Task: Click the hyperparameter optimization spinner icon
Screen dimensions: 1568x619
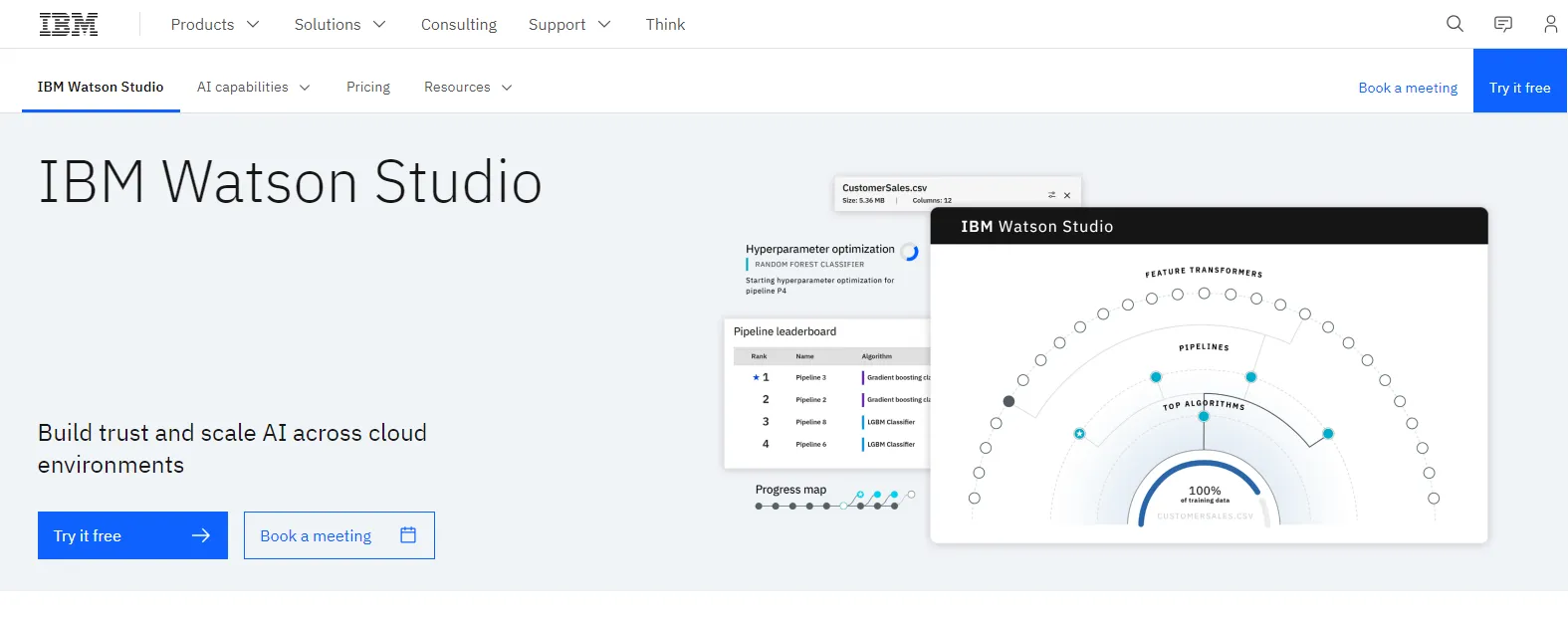Action: pos(910,252)
